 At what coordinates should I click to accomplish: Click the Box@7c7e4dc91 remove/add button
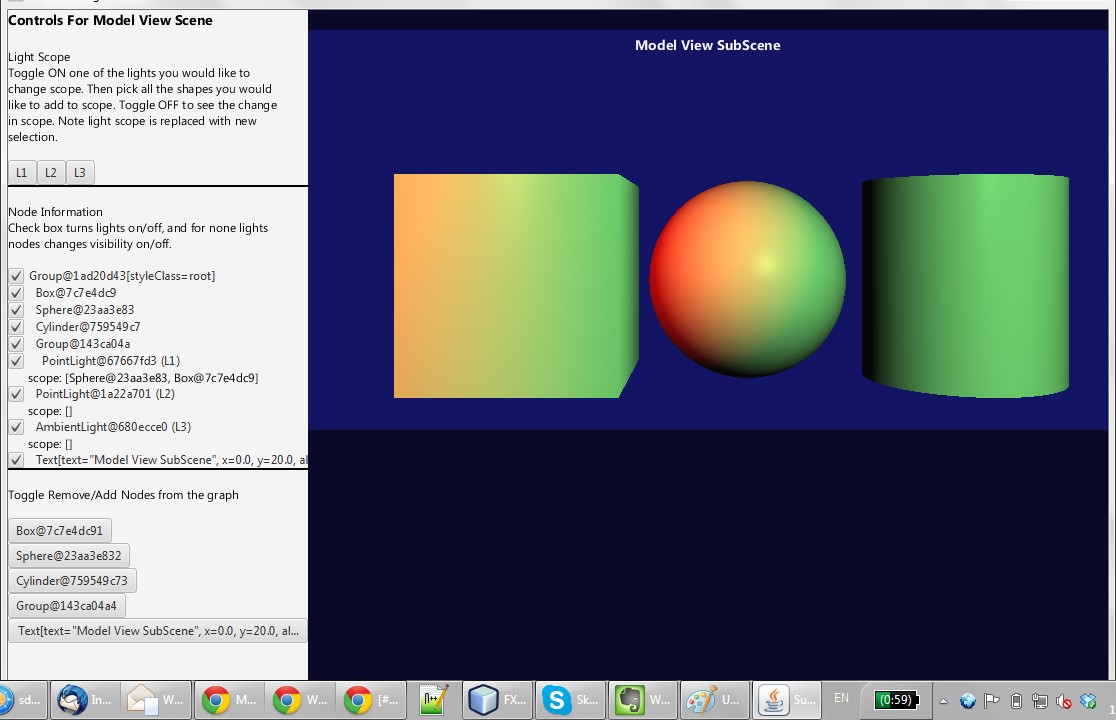[x=60, y=531]
